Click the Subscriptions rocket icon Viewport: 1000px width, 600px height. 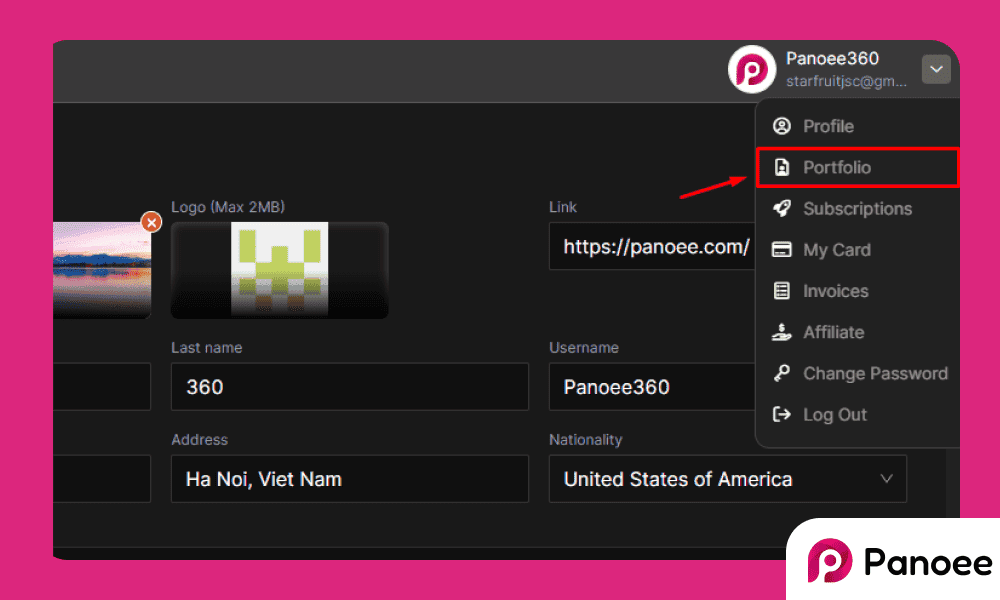(x=782, y=209)
